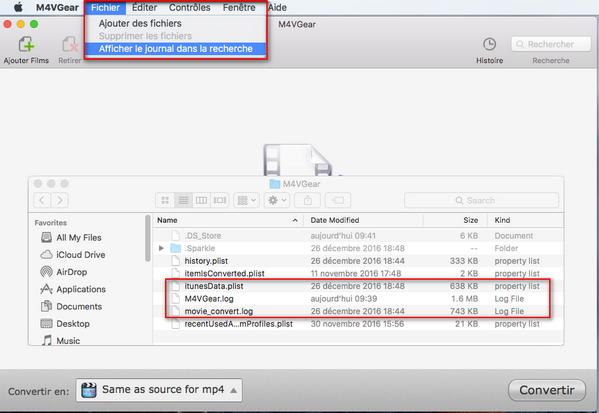Screen dimensions: 599x413
Task: Expand the .Sparkle folder disclosure triangle
Action: coord(161,248)
